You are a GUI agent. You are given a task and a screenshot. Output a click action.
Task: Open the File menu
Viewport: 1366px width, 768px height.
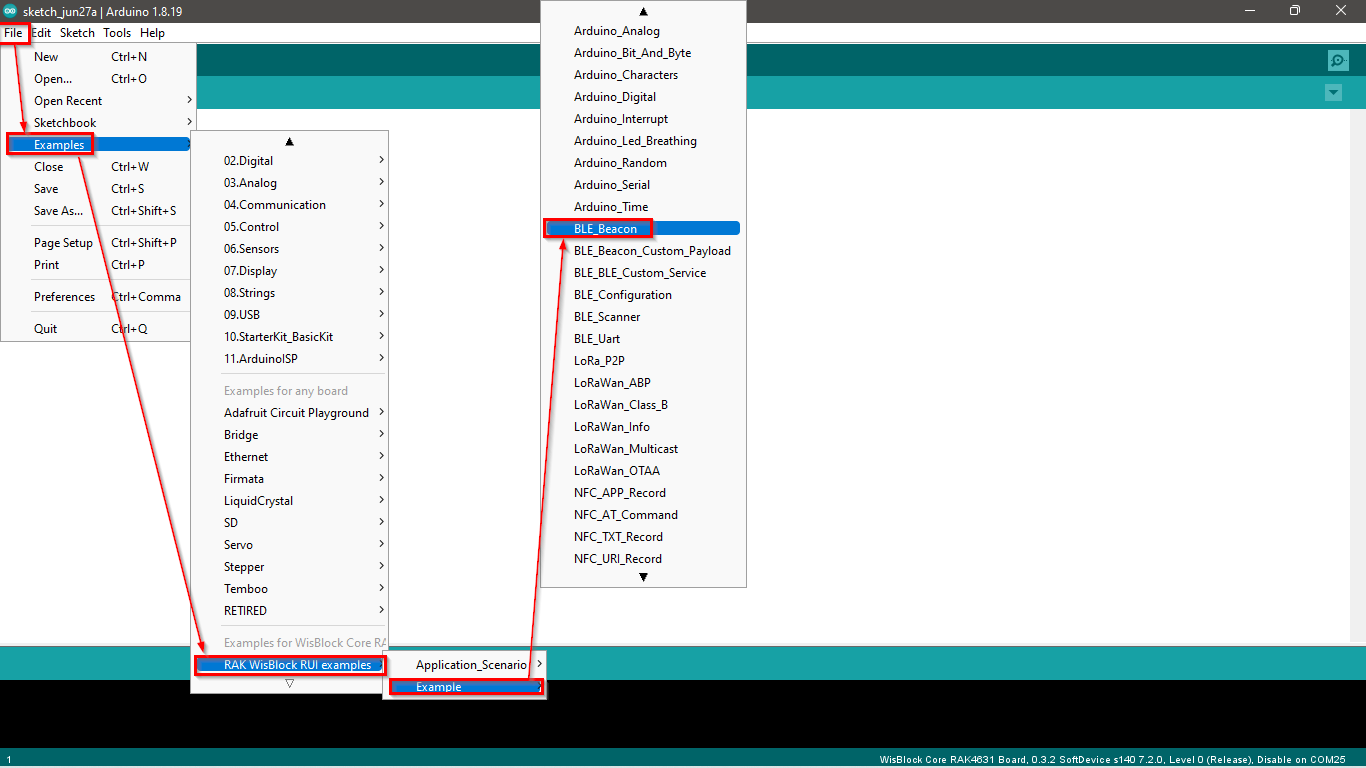[13, 33]
